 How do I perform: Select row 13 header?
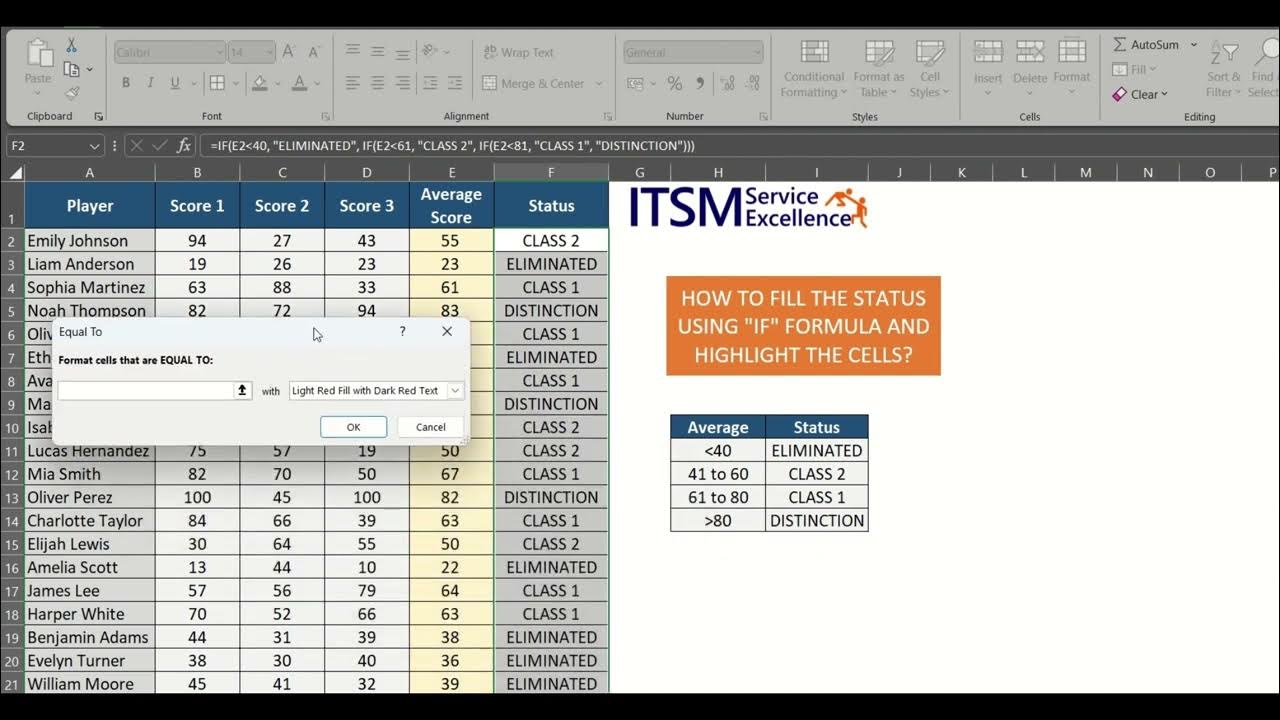click(x=13, y=497)
